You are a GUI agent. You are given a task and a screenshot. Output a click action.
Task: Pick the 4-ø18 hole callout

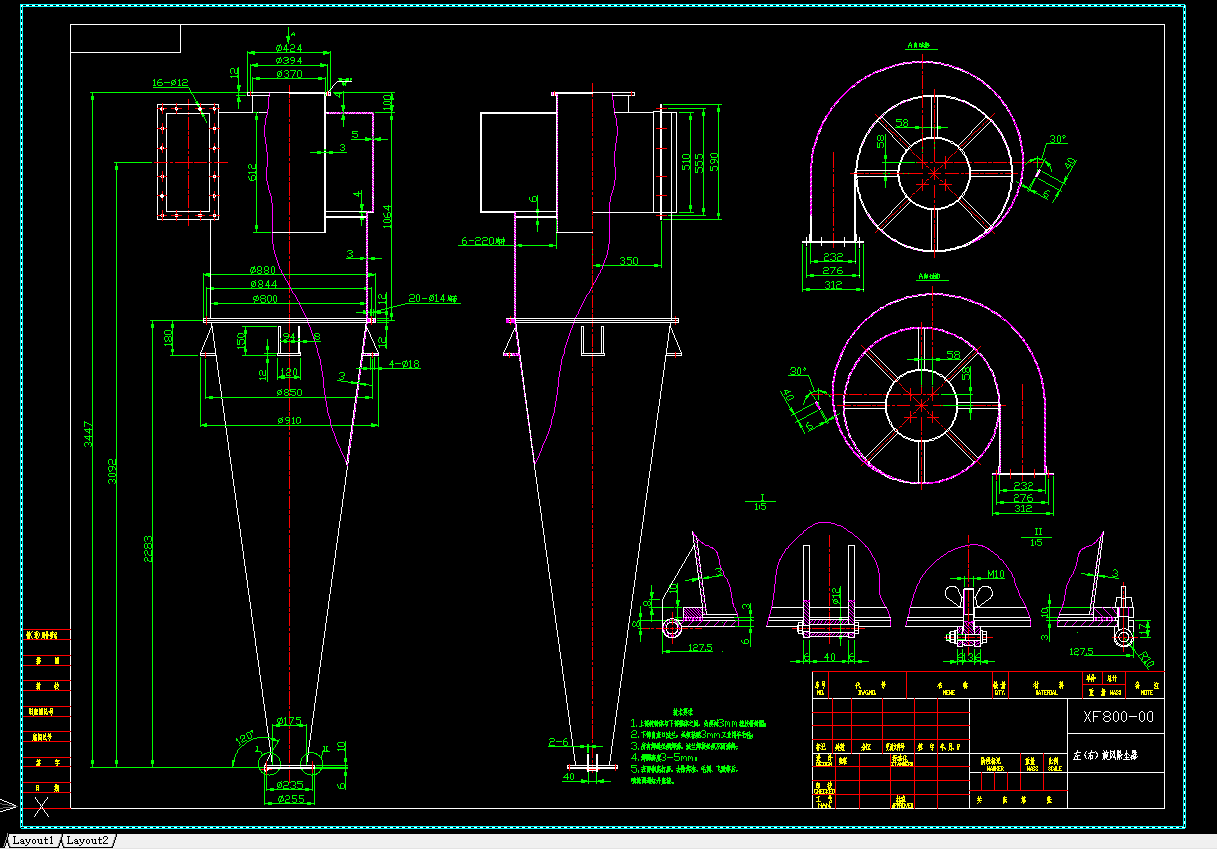click(x=405, y=364)
